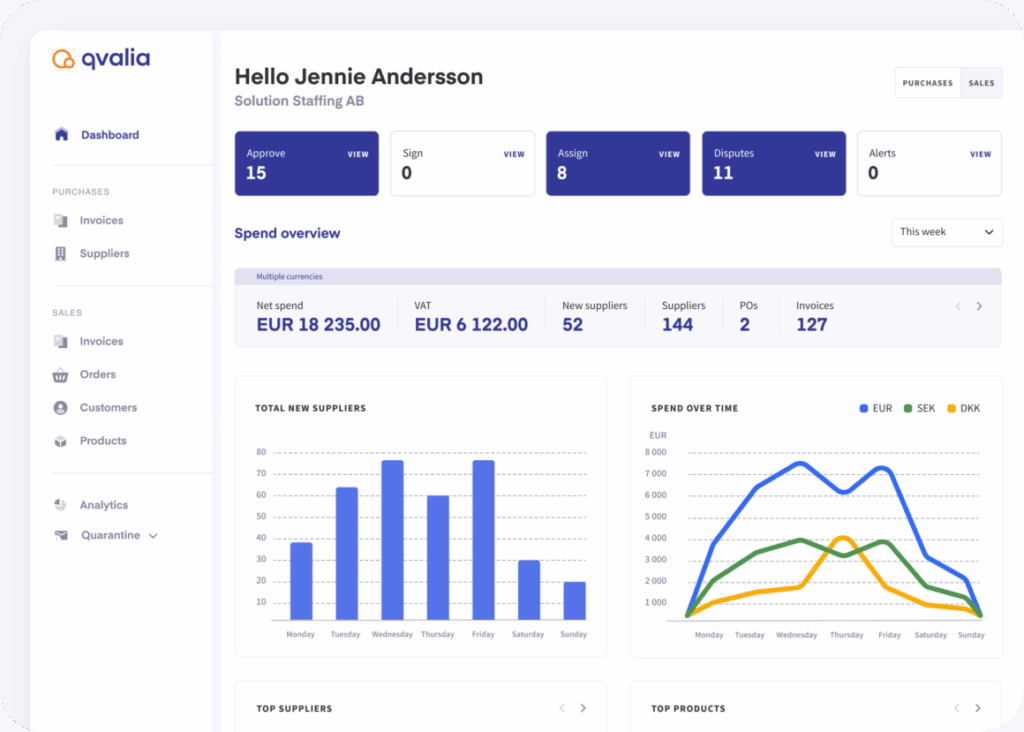Click the Suppliers building icon

(x=61, y=254)
